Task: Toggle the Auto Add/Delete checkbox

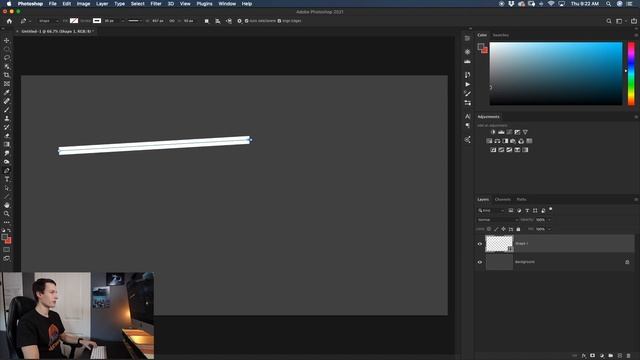Action: point(247,21)
